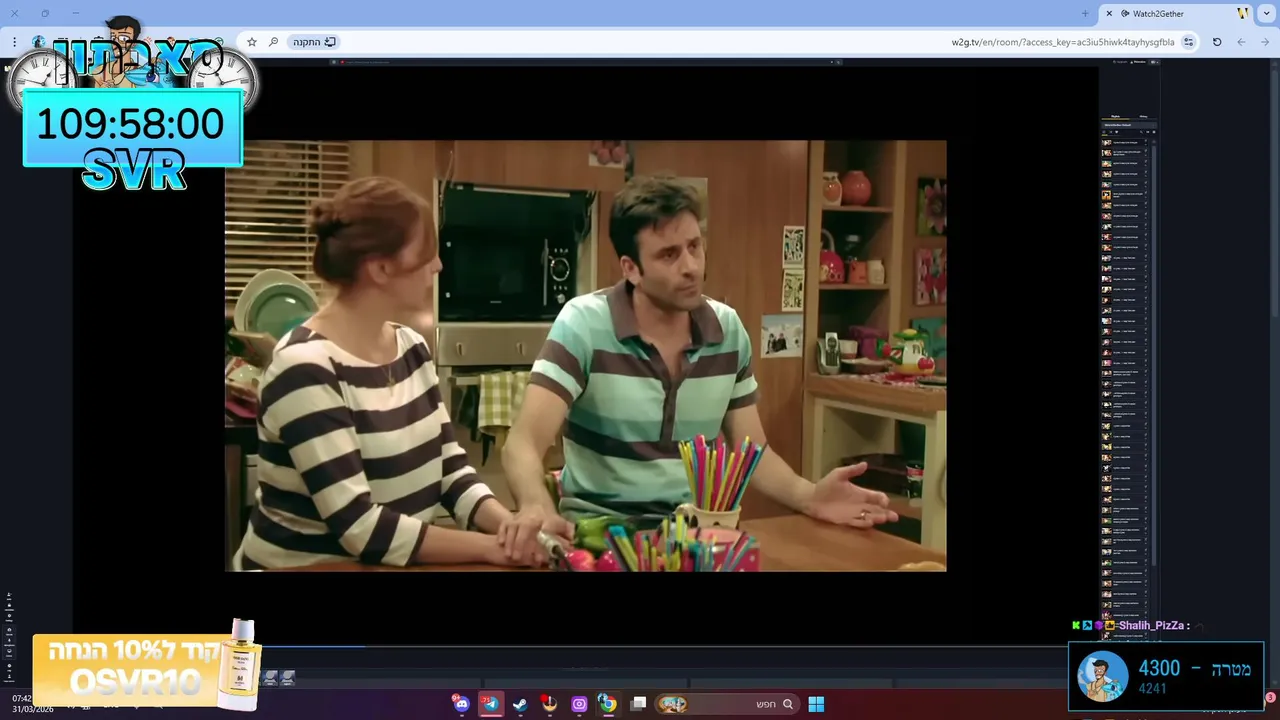Open the Windows Start menu
The image size is (1280, 720).
point(816,704)
